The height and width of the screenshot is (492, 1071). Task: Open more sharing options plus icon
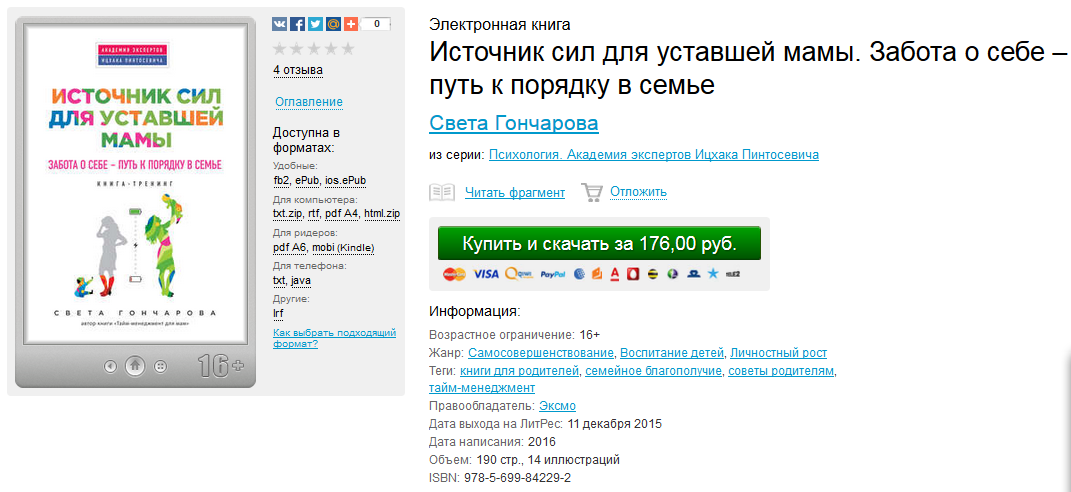click(x=350, y=24)
